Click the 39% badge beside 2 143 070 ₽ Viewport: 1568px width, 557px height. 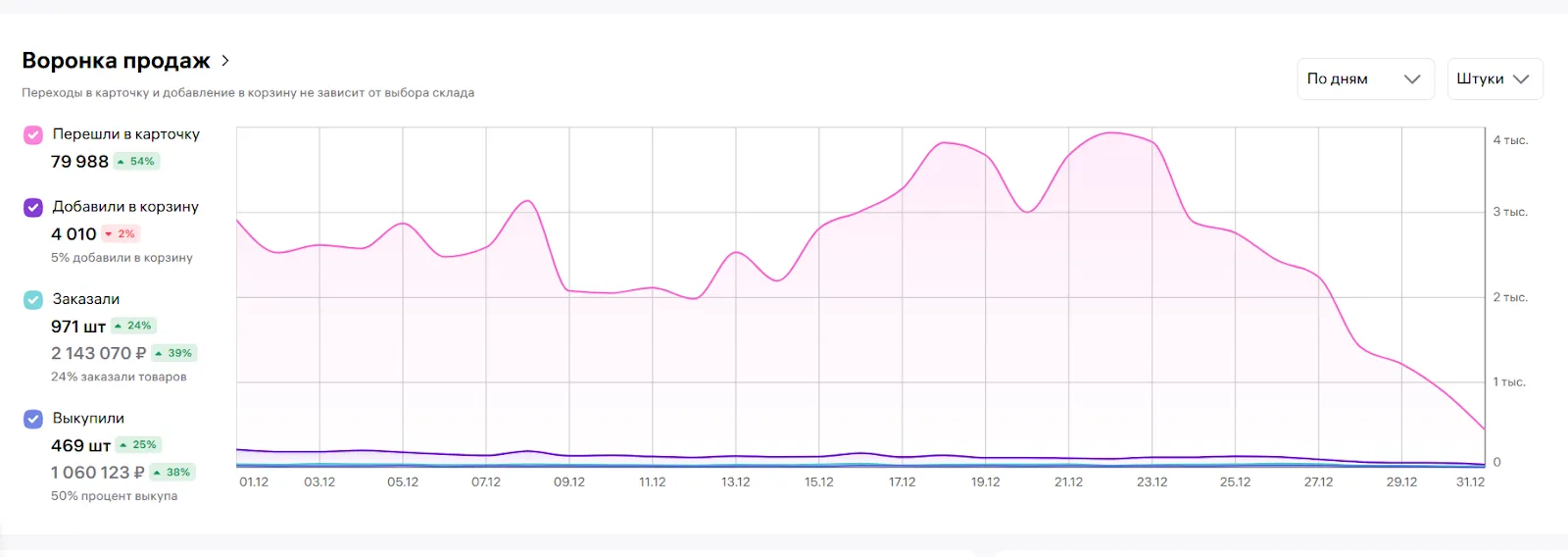pos(173,353)
